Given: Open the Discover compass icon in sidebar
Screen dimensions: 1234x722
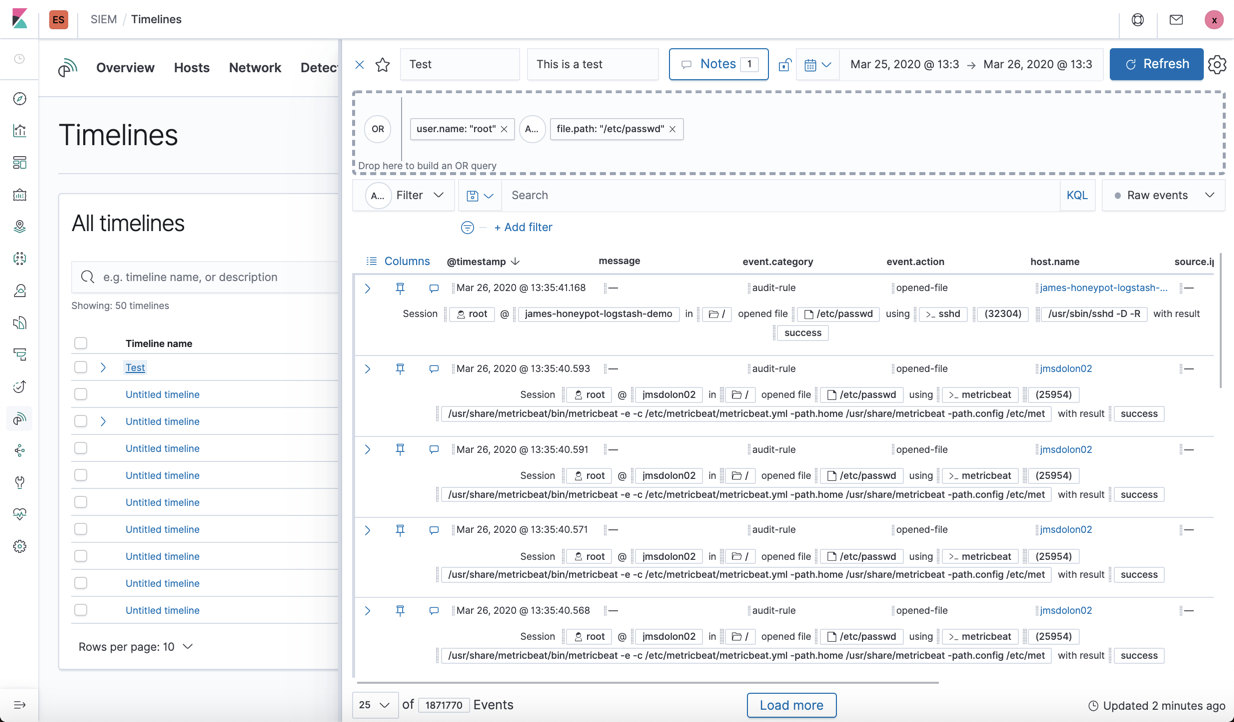Looking at the screenshot, I should point(19,99).
